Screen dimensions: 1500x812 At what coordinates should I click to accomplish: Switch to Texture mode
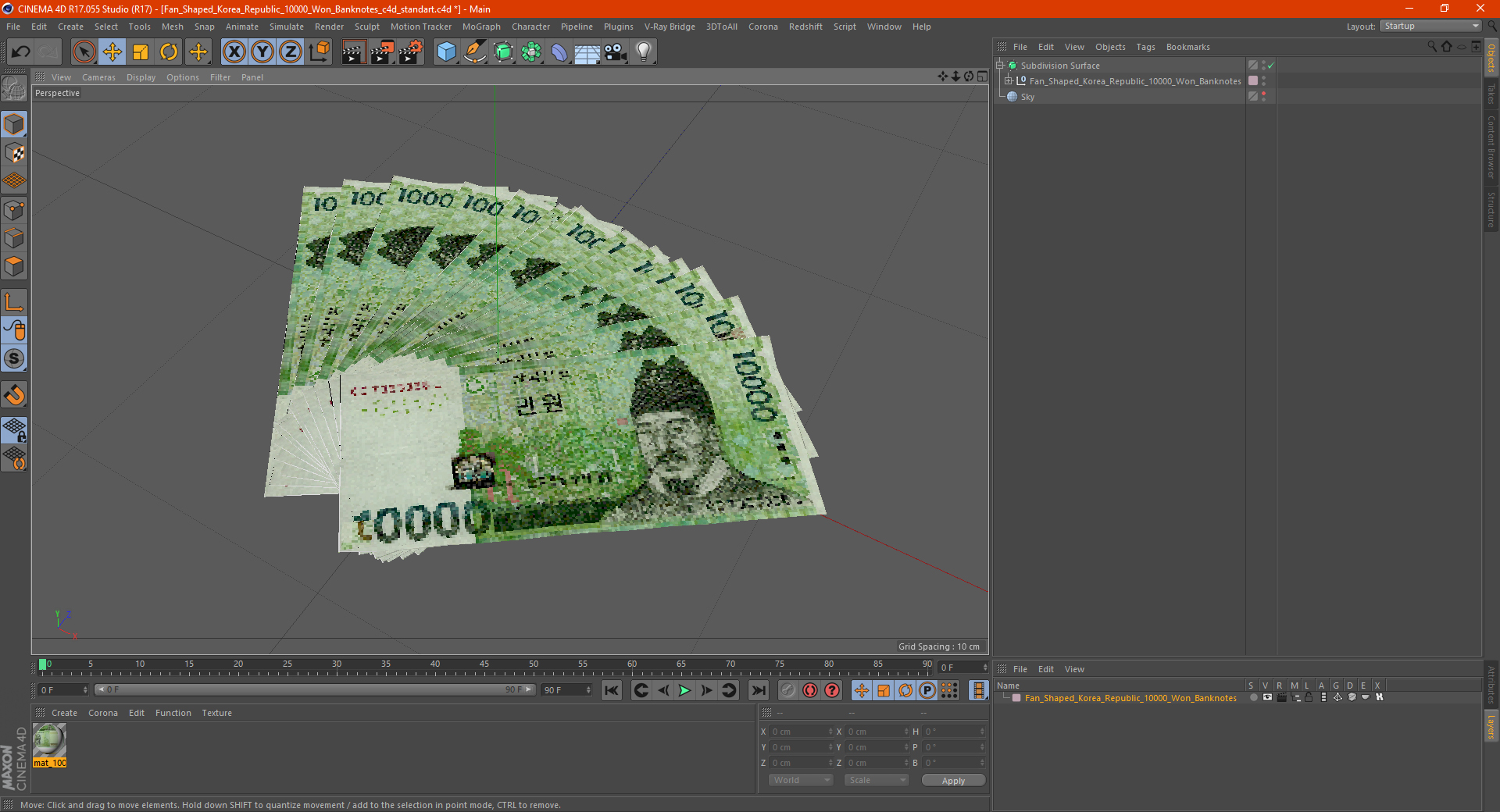(14, 153)
